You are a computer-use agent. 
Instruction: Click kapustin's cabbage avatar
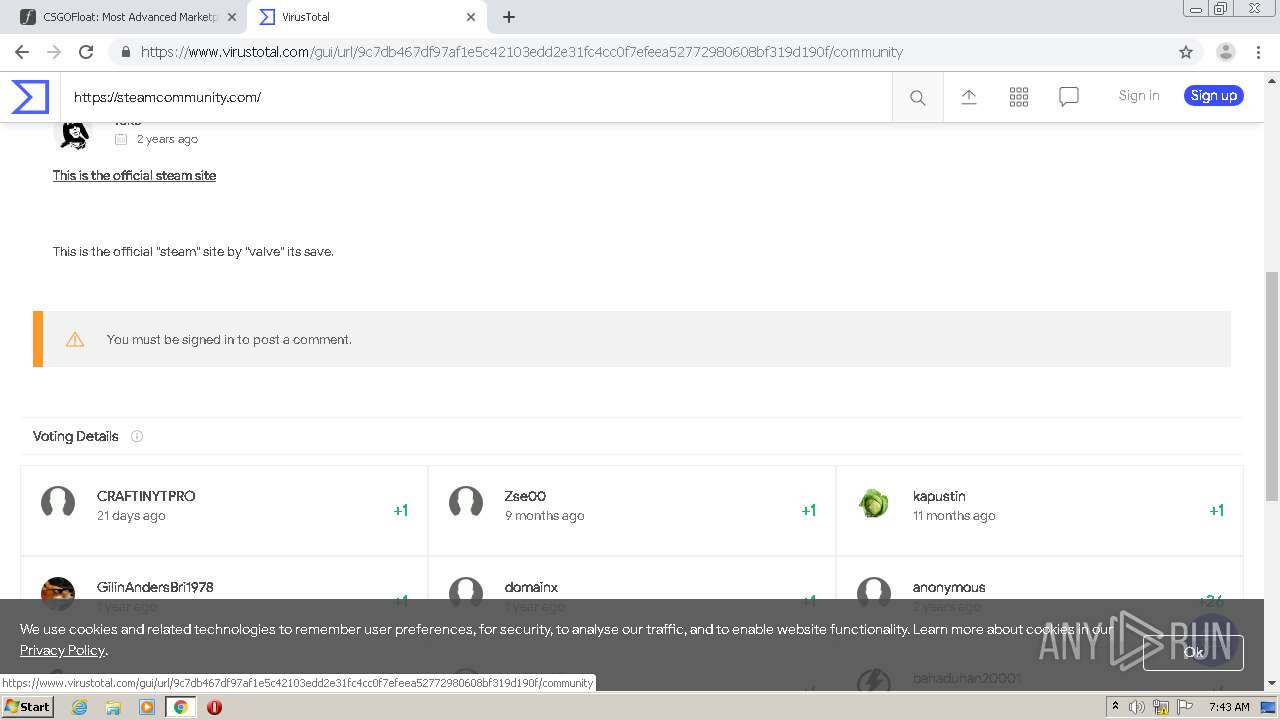(x=874, y=502)
